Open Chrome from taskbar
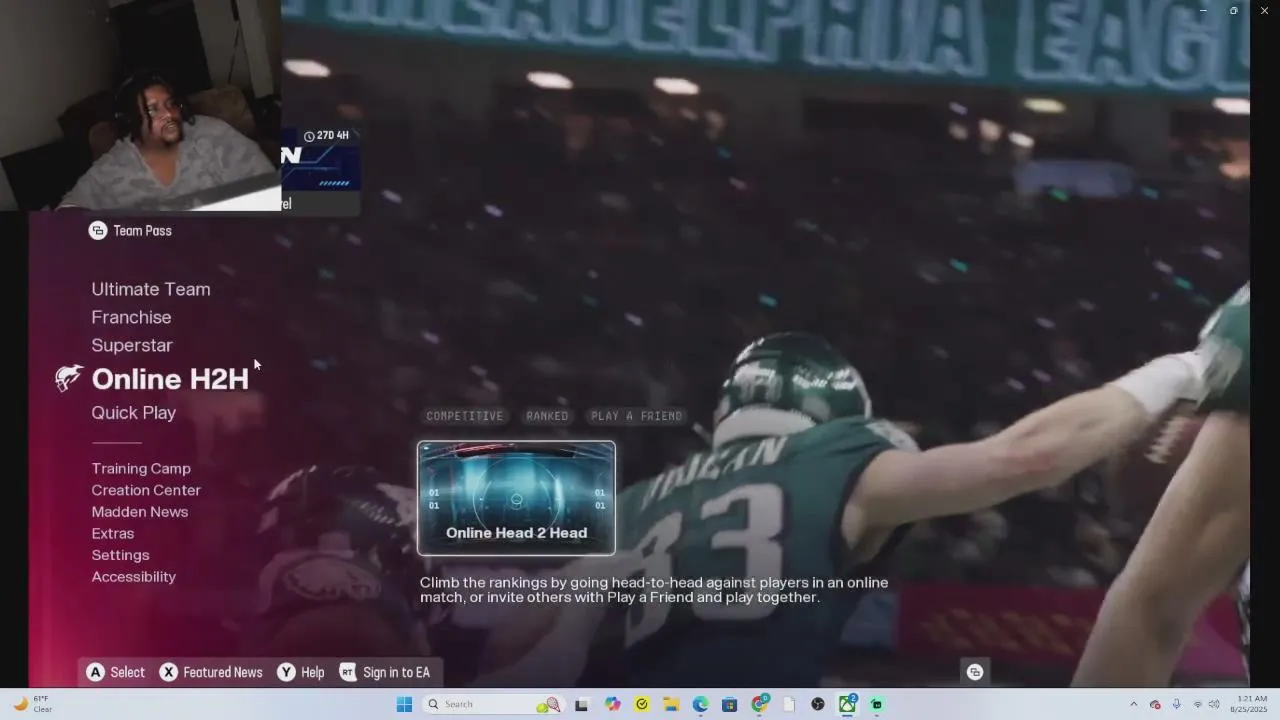 (x=759, y=704)
